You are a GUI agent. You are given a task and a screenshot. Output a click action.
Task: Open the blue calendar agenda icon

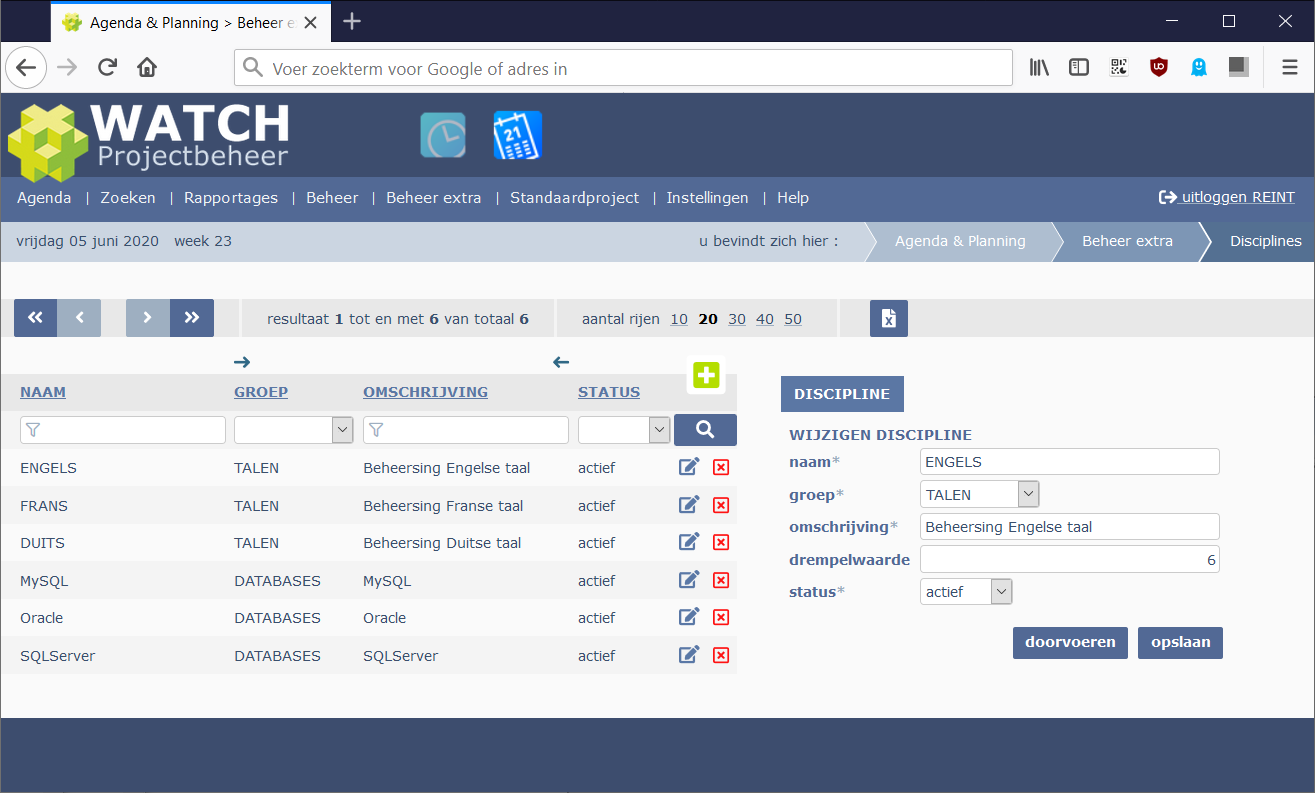point(517,135)
